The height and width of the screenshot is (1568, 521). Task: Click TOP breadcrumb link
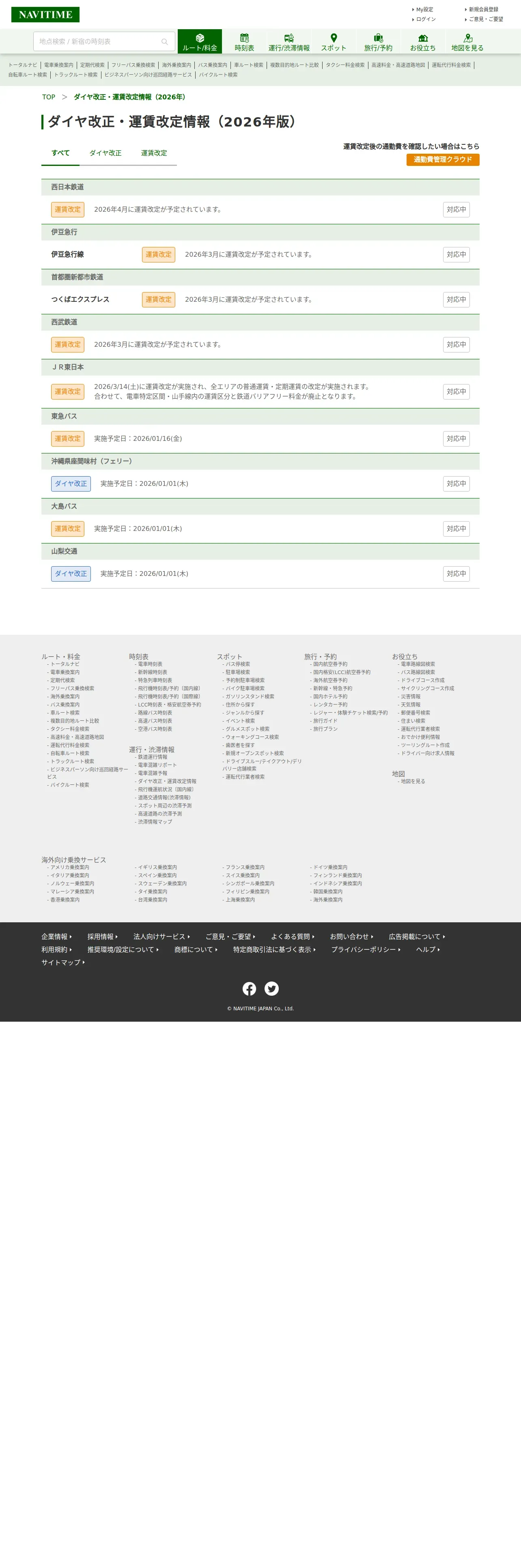[x=49, y=97]
